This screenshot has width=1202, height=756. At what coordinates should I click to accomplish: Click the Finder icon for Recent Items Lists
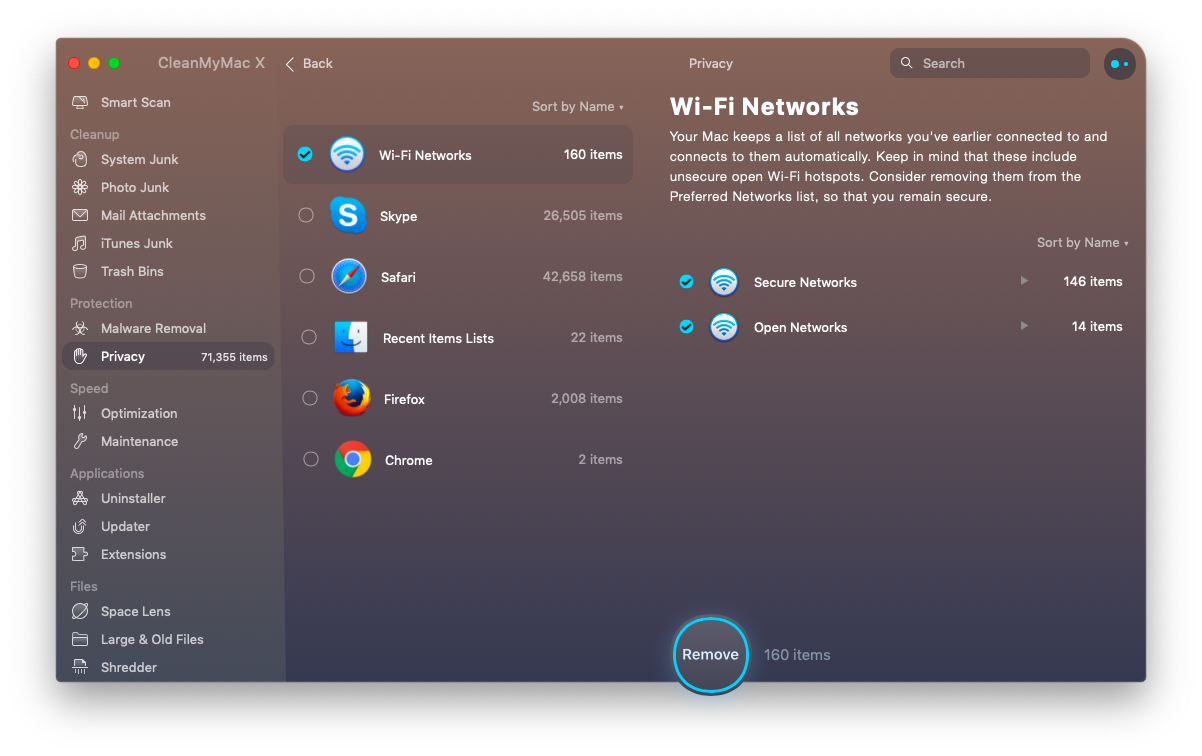(351, 338)
